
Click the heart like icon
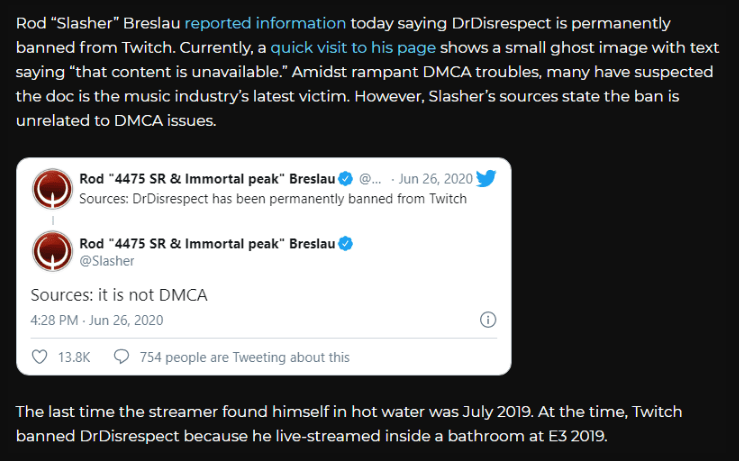coord(40,357)
